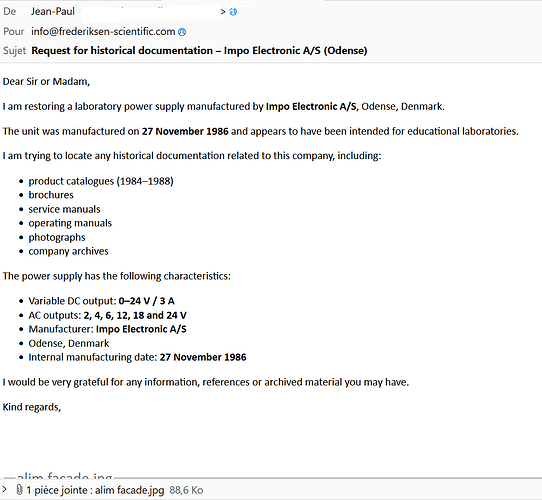Click the partially visible alim facade.jpg caption
Viewport: 542px width, 500px height.
click(64, 475)
